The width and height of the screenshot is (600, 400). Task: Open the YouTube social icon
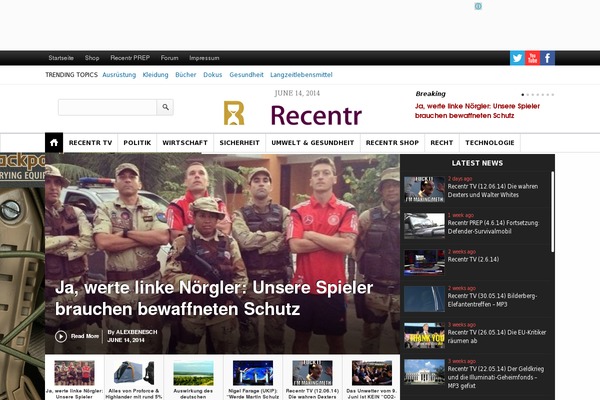tap(532, 58)
